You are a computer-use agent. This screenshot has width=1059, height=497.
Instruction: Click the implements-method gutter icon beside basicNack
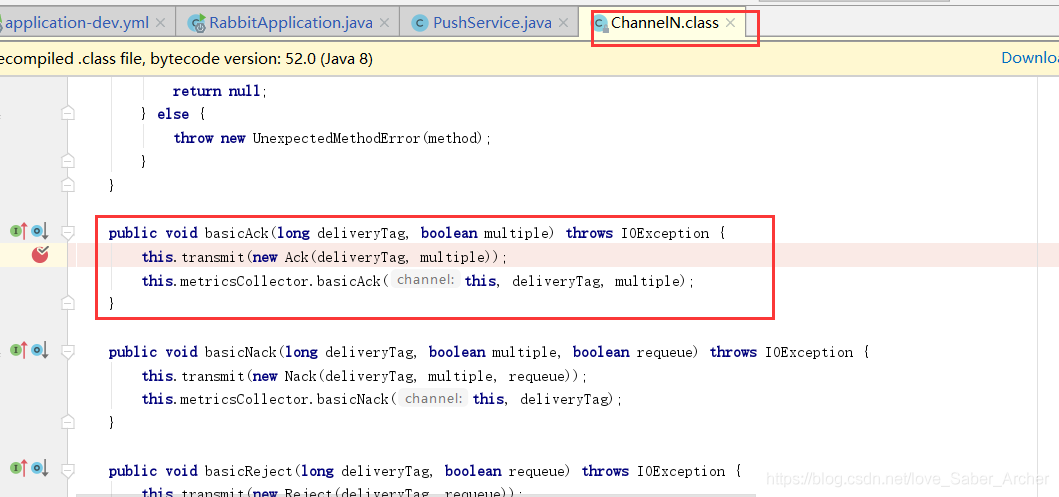point(18,350)
